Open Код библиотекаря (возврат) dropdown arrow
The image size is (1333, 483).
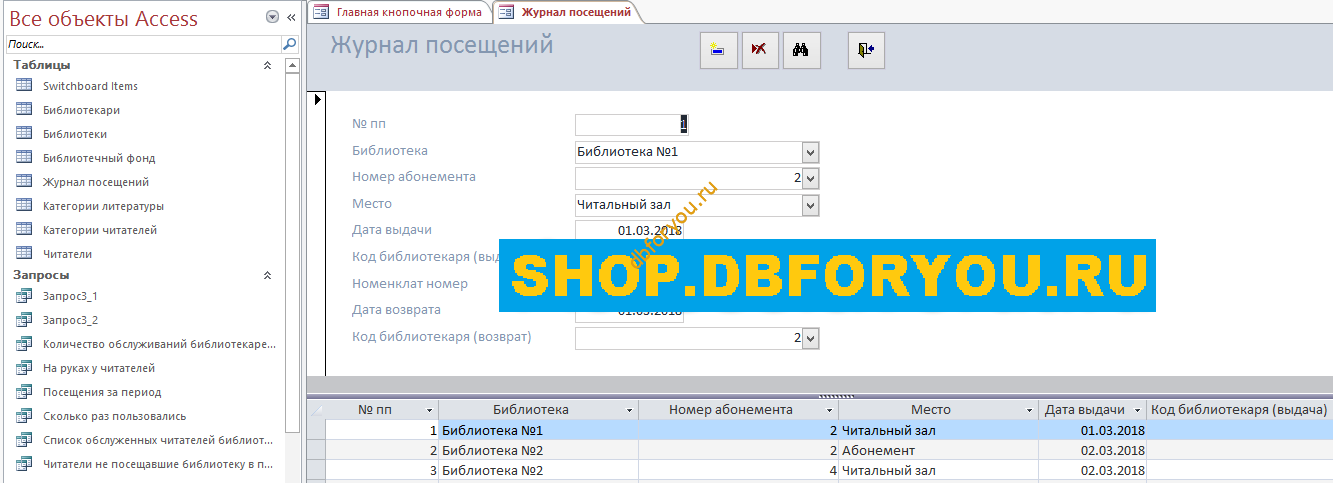811,338
